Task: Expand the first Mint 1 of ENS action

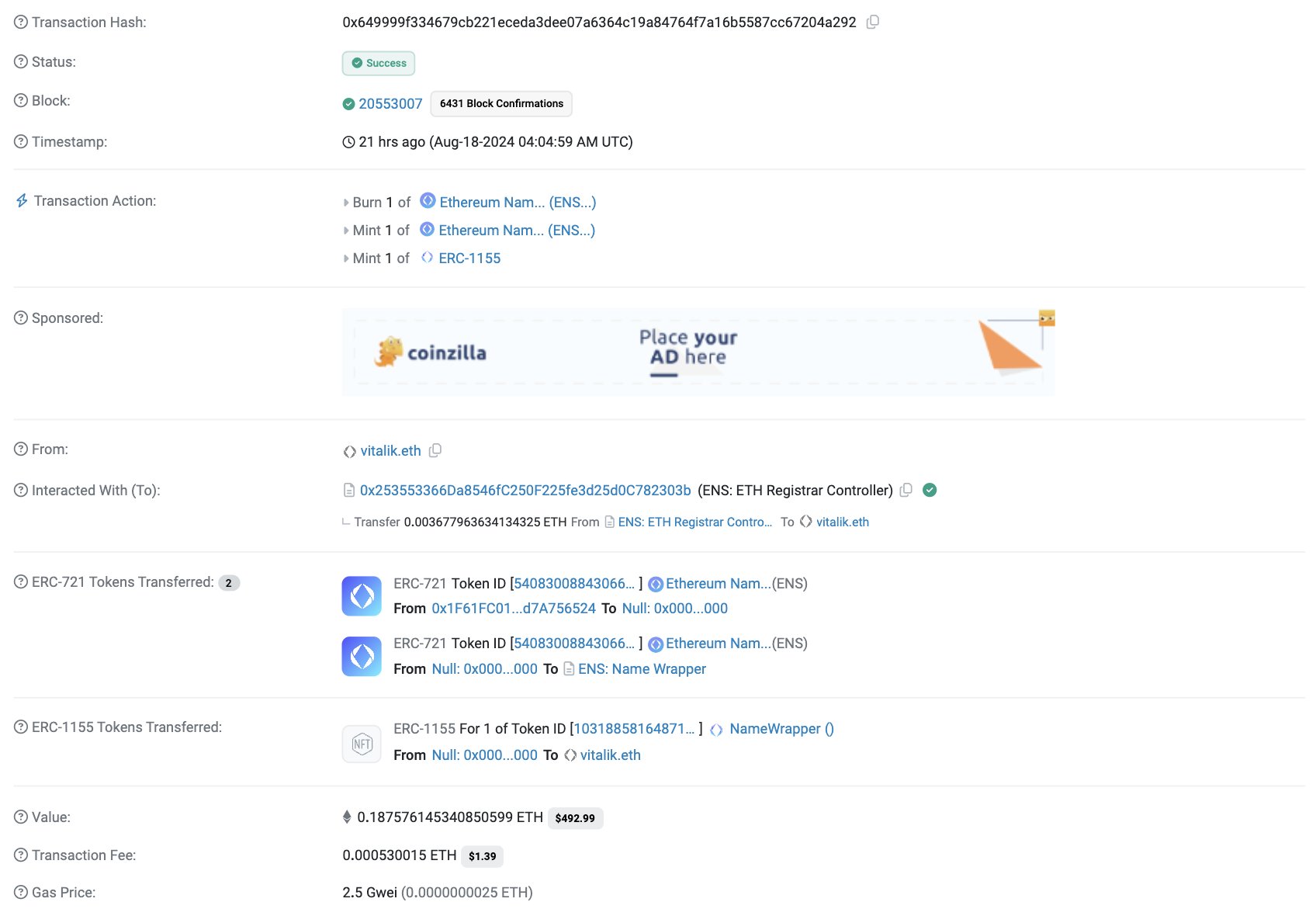Action: tap(346, 230)
